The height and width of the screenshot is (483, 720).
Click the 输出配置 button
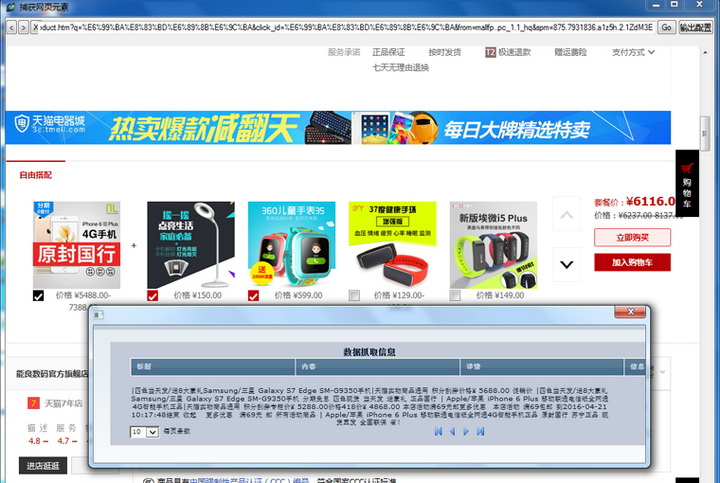(x=696, y=28)
